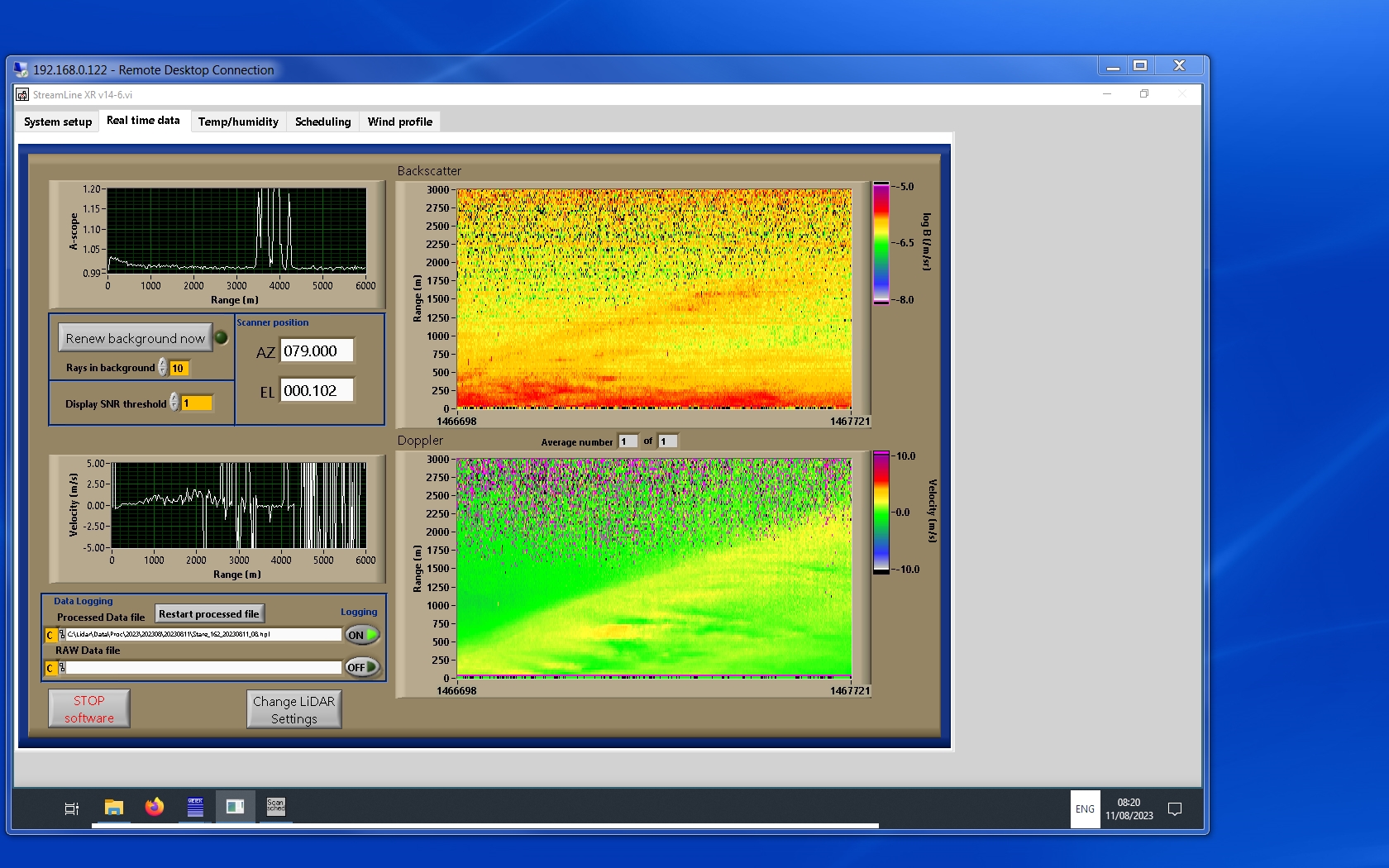Click the StreamLine XR taskbar icon

(235, 808)
